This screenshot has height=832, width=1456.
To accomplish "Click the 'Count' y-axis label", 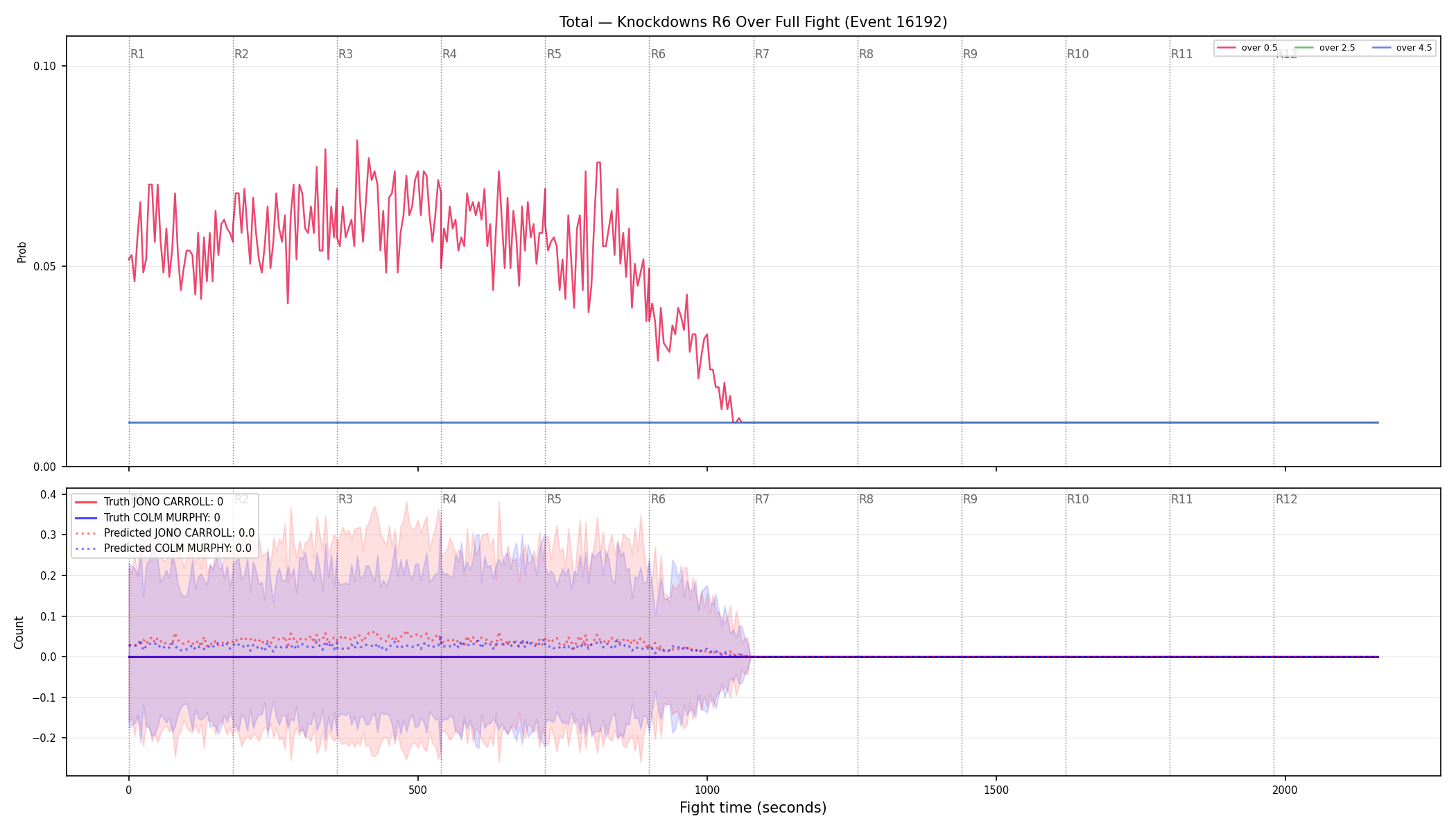I will [19, 632].
